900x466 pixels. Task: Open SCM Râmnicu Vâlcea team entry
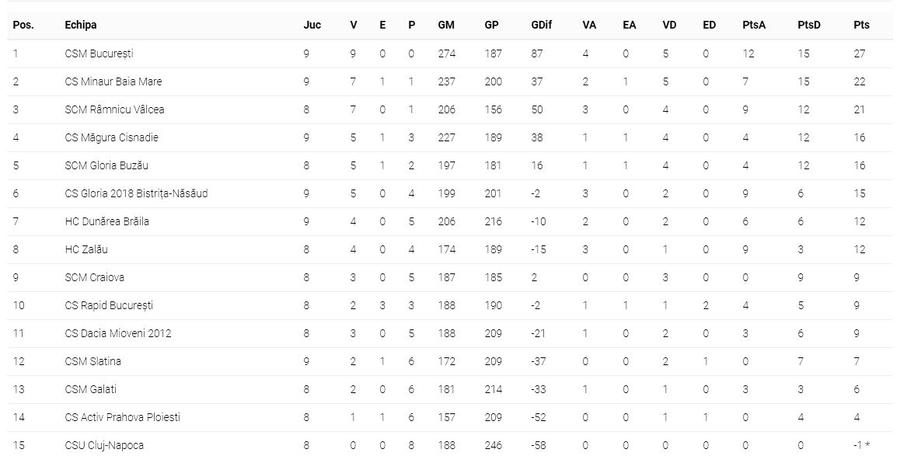pos(114,109)
